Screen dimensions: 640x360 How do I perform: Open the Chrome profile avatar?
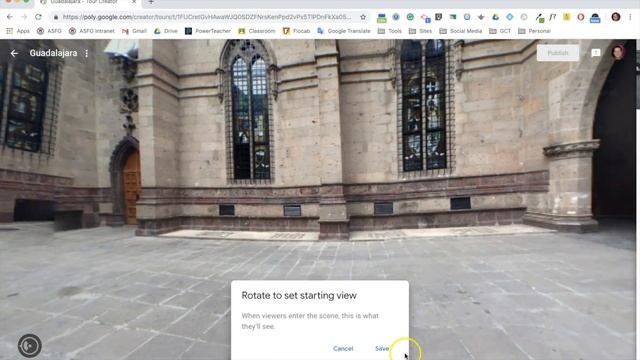click(x=616, y=17)
